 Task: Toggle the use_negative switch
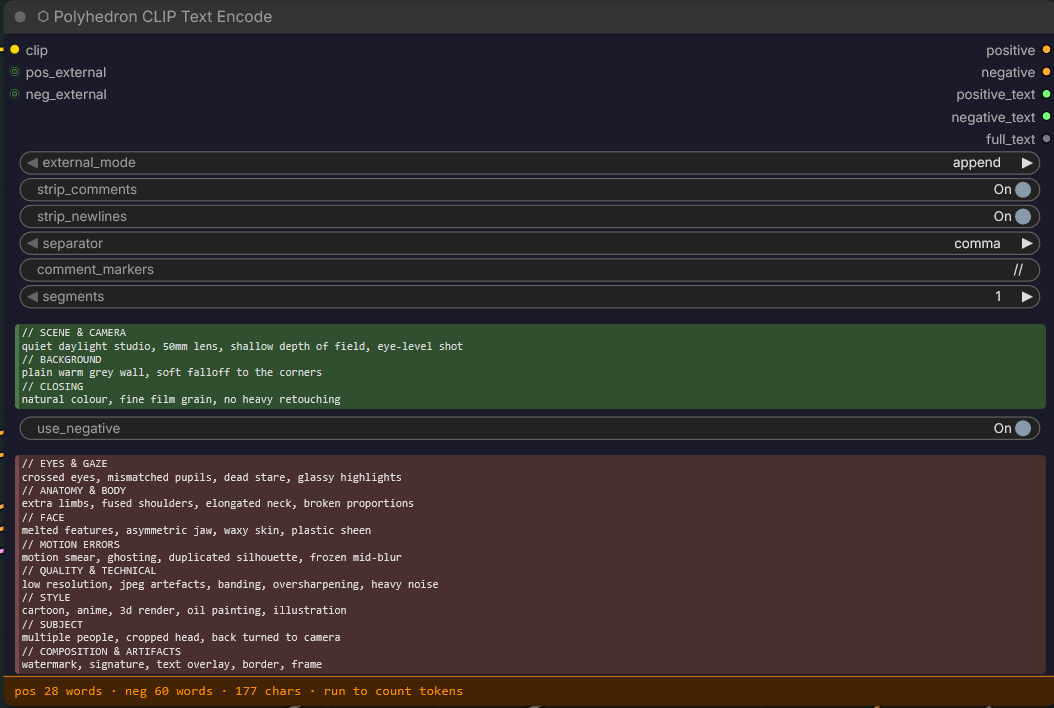click(x=1022, y=428)
